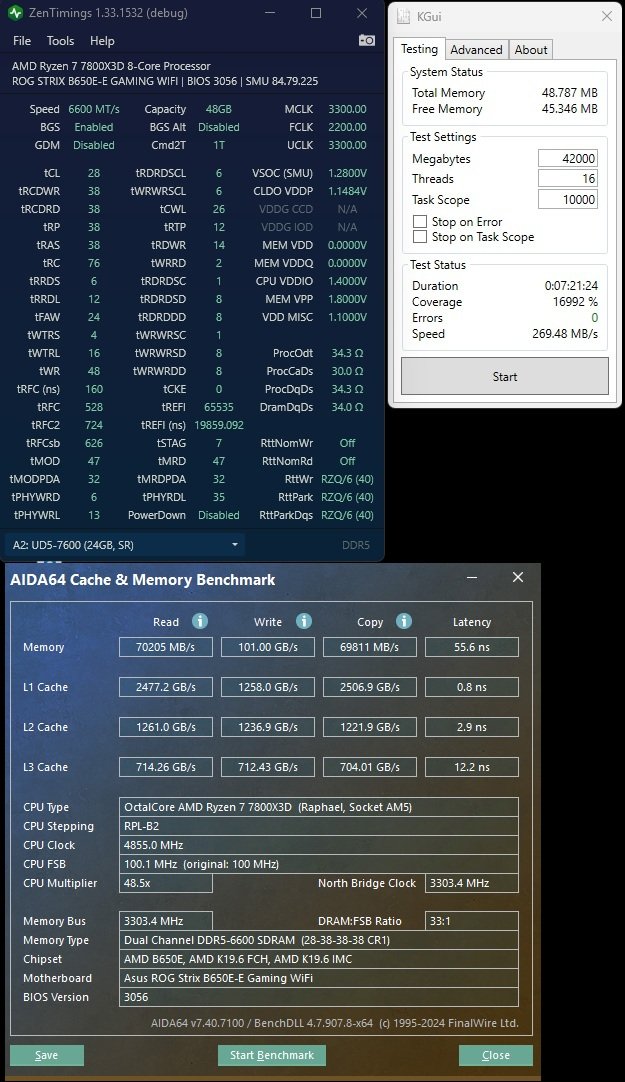The height and width of the screenshot is (1082, 625).
Task: Click the Save button in AIDA64
Action: click(47, 1055)
